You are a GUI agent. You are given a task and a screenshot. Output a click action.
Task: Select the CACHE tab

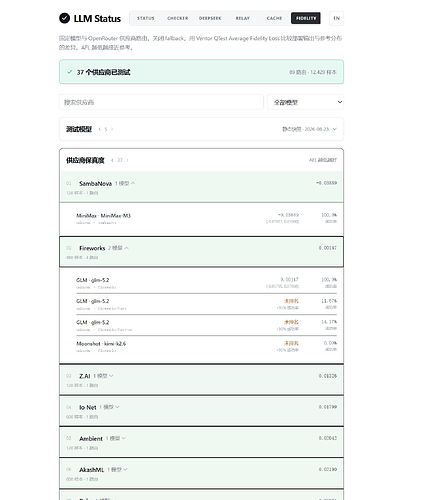[274, 18]
